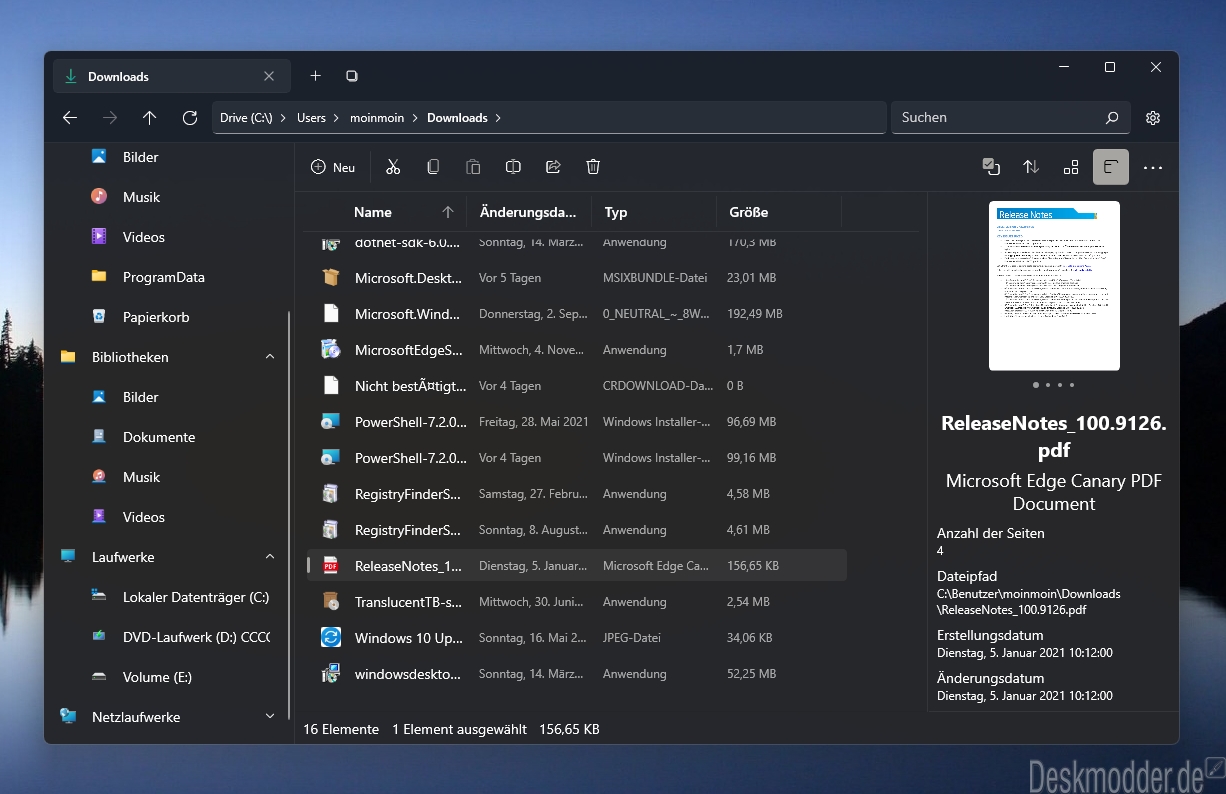
Task: Open the layout options icon
Action: [1071, 167]
